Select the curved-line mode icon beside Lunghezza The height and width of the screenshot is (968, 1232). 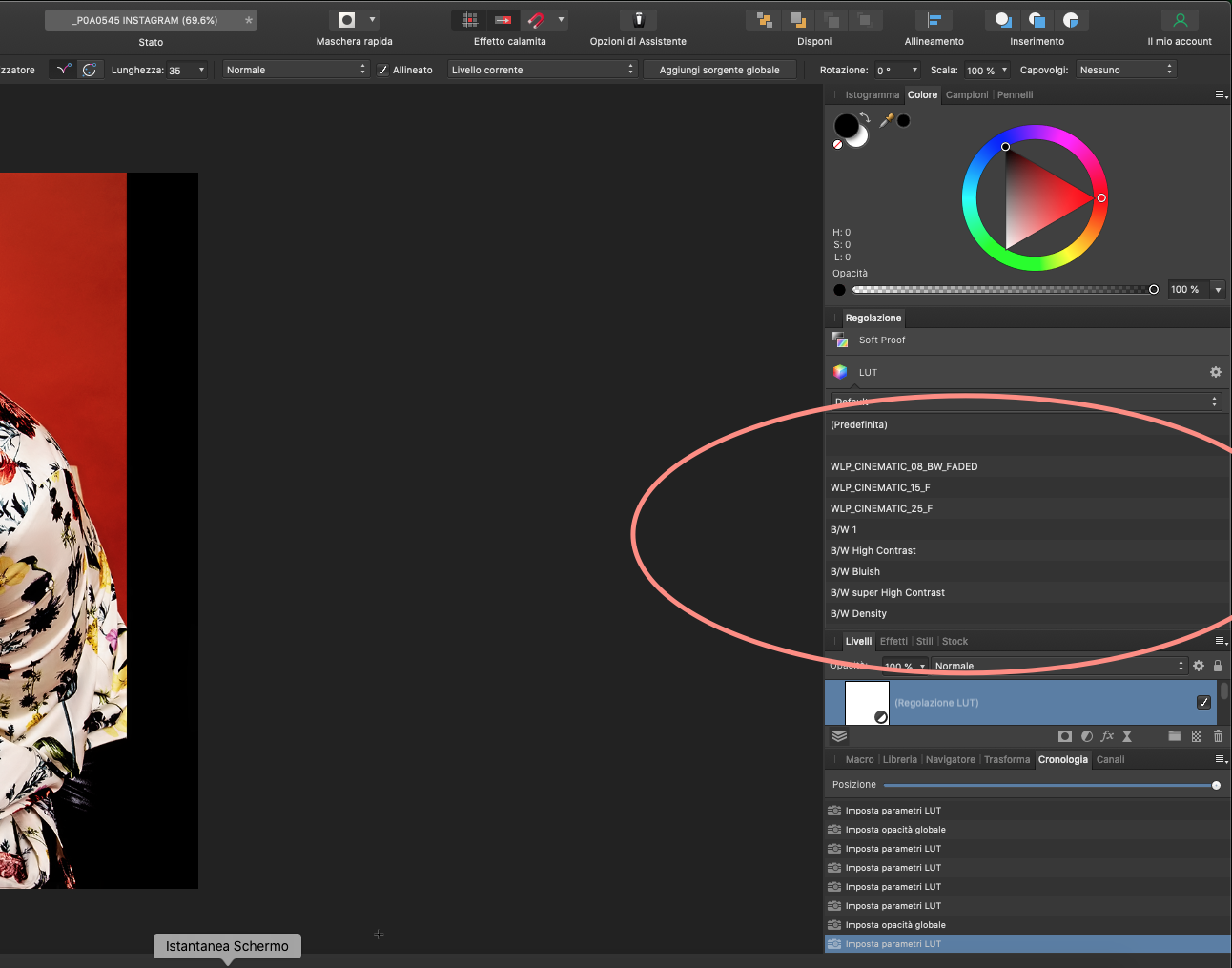tap(64, 70)
